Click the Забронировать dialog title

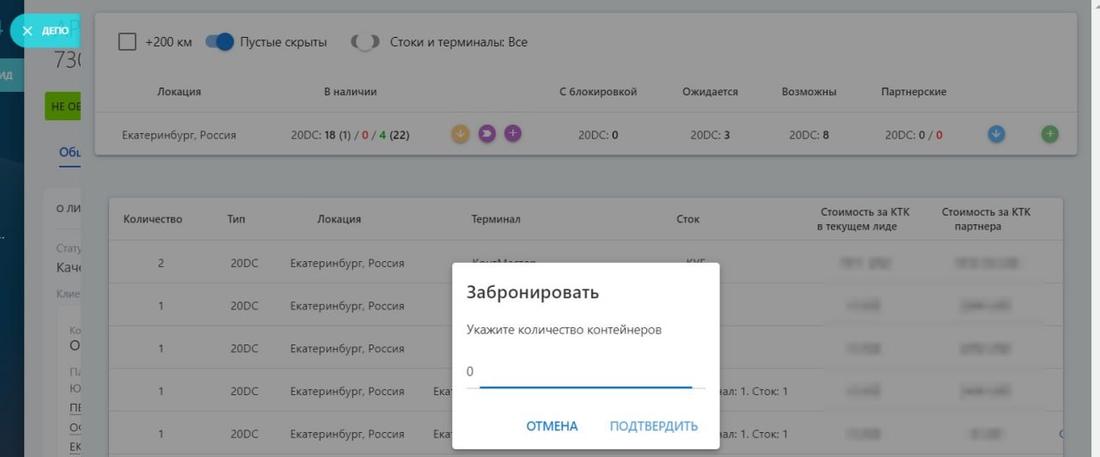tap(532, 292)
